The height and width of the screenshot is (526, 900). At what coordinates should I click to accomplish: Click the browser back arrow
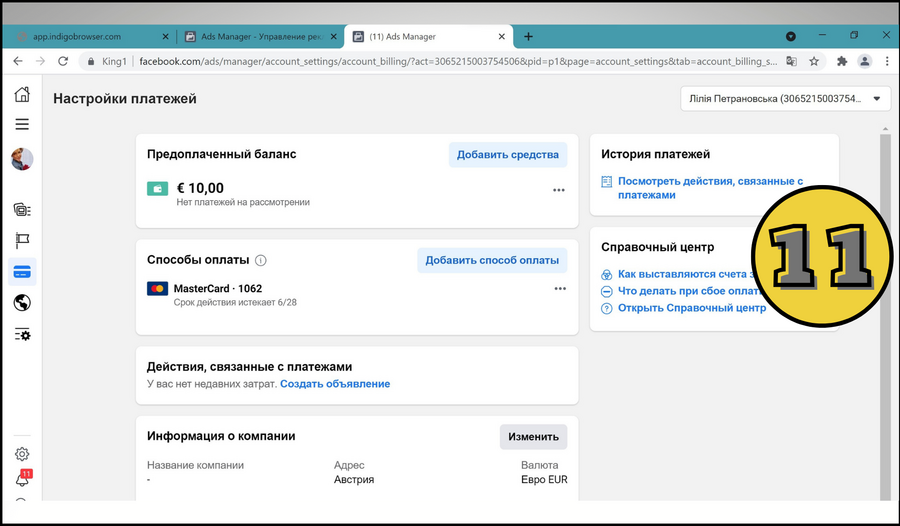click(x=18, y=61)
